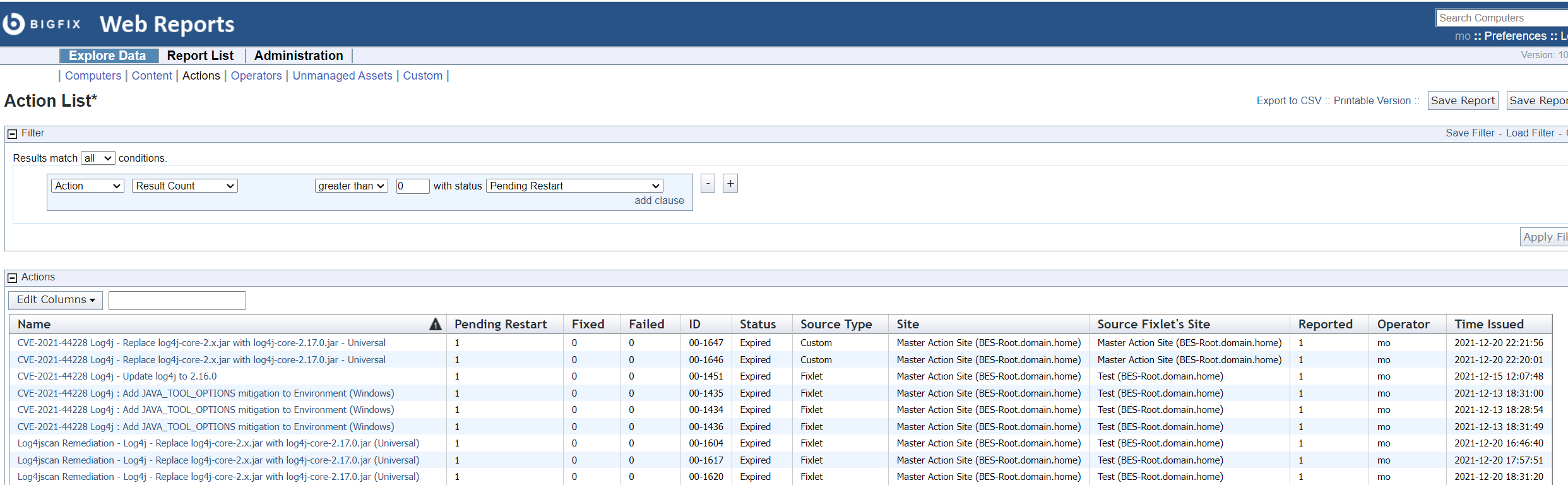The image size is (1568, 485).
Task: Click the add clause link
Action: 659,201
